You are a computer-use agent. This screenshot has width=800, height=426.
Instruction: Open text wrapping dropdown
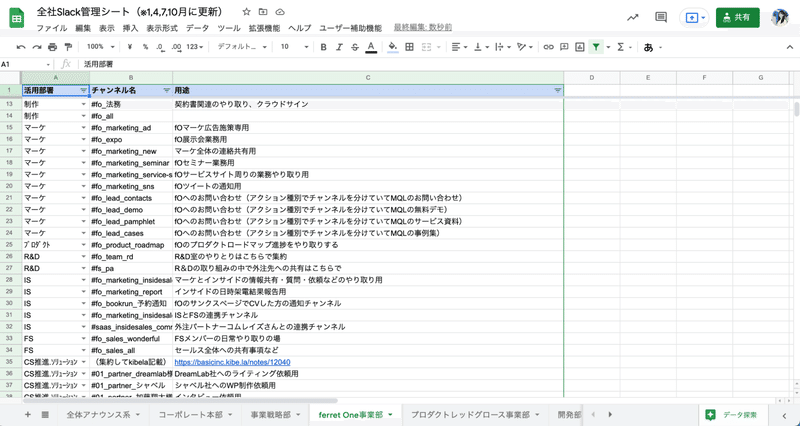(x=503, y=47)
